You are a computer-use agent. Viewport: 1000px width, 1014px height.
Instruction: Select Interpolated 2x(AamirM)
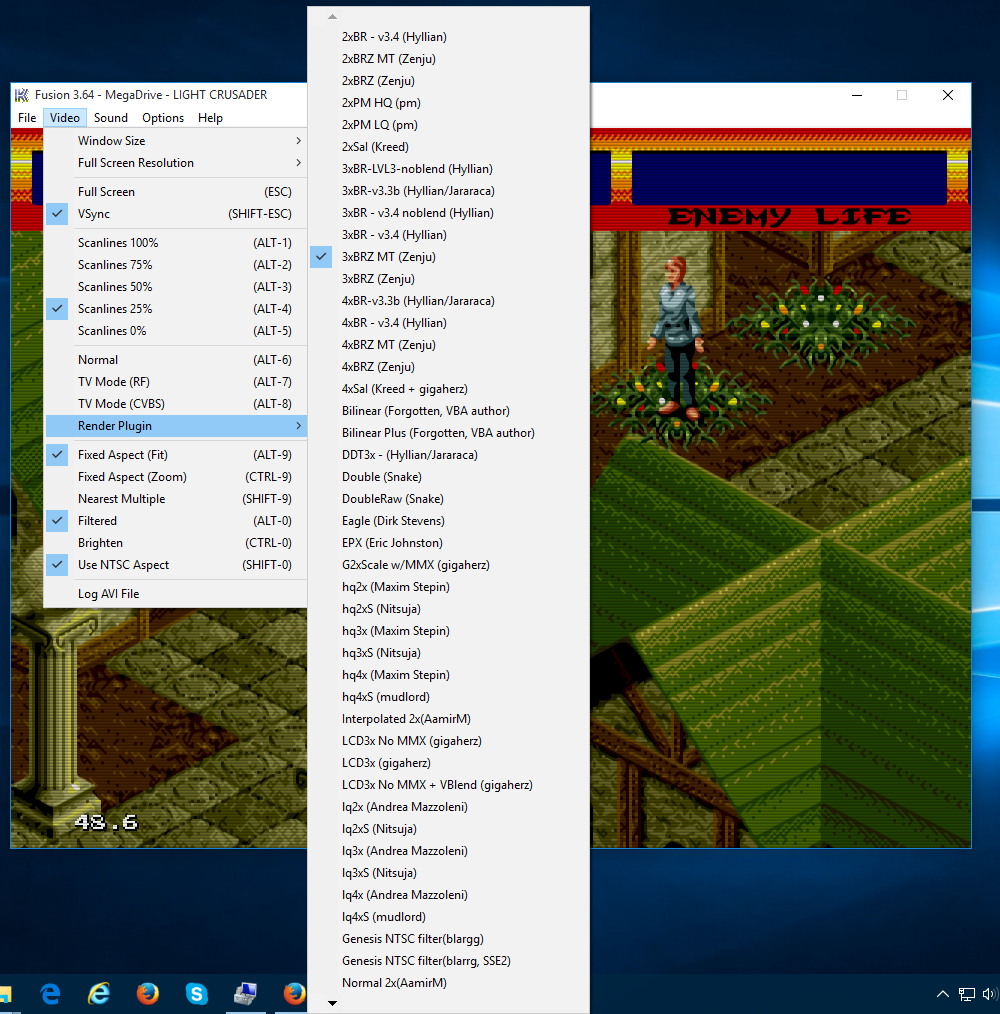click(448, 718)
